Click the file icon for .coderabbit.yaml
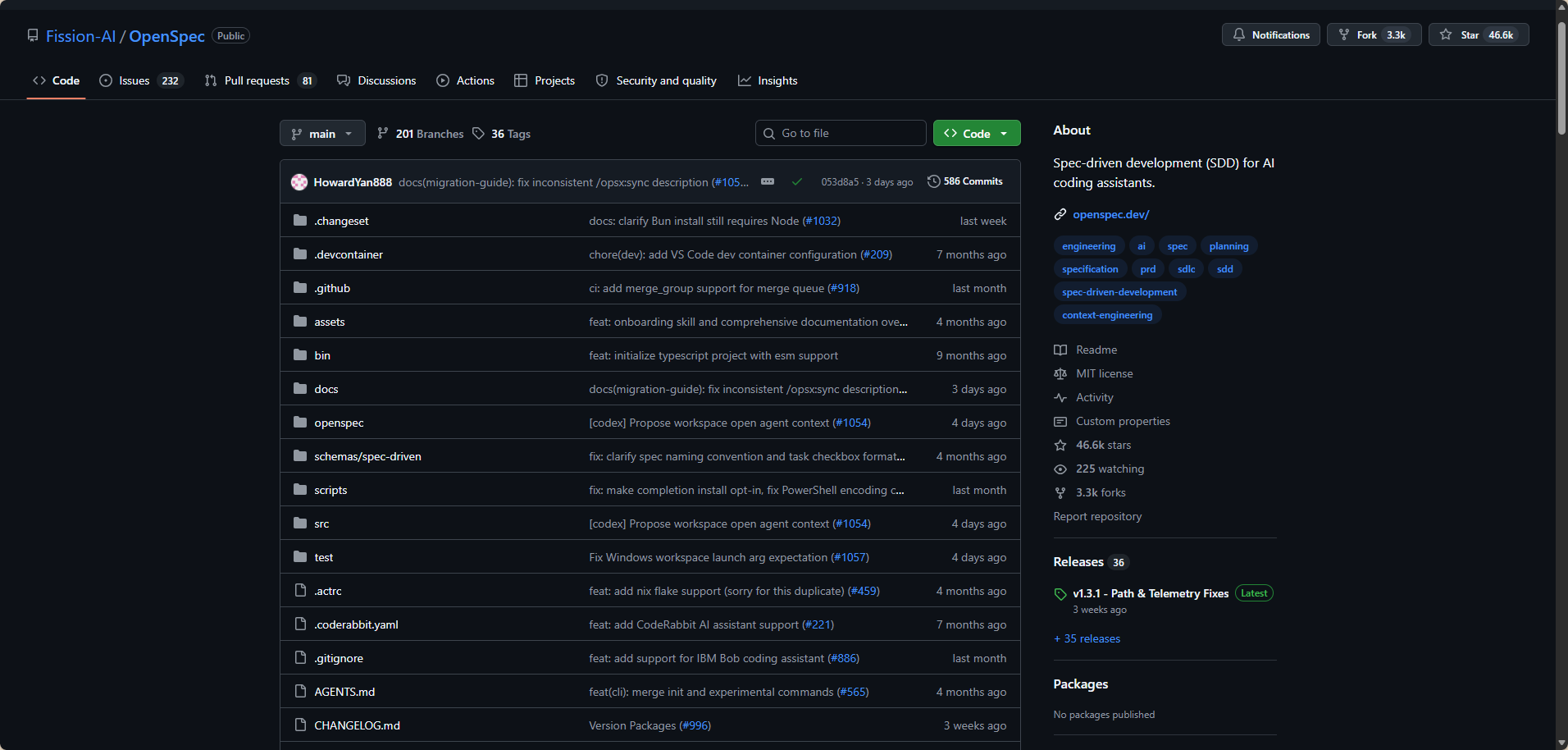 (x=300, y=624)
